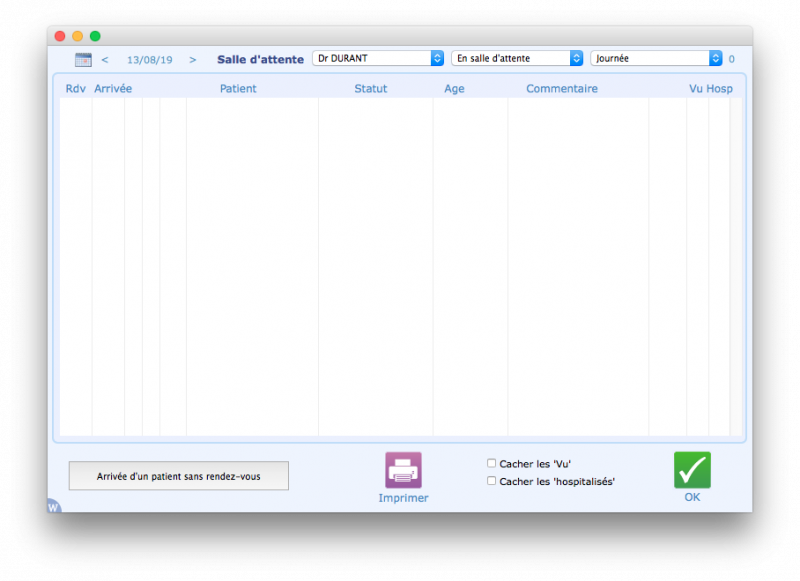This screenshot has width=800, height=581.
Task: Click the Hosp column header
Action: [x=719, y=89]
